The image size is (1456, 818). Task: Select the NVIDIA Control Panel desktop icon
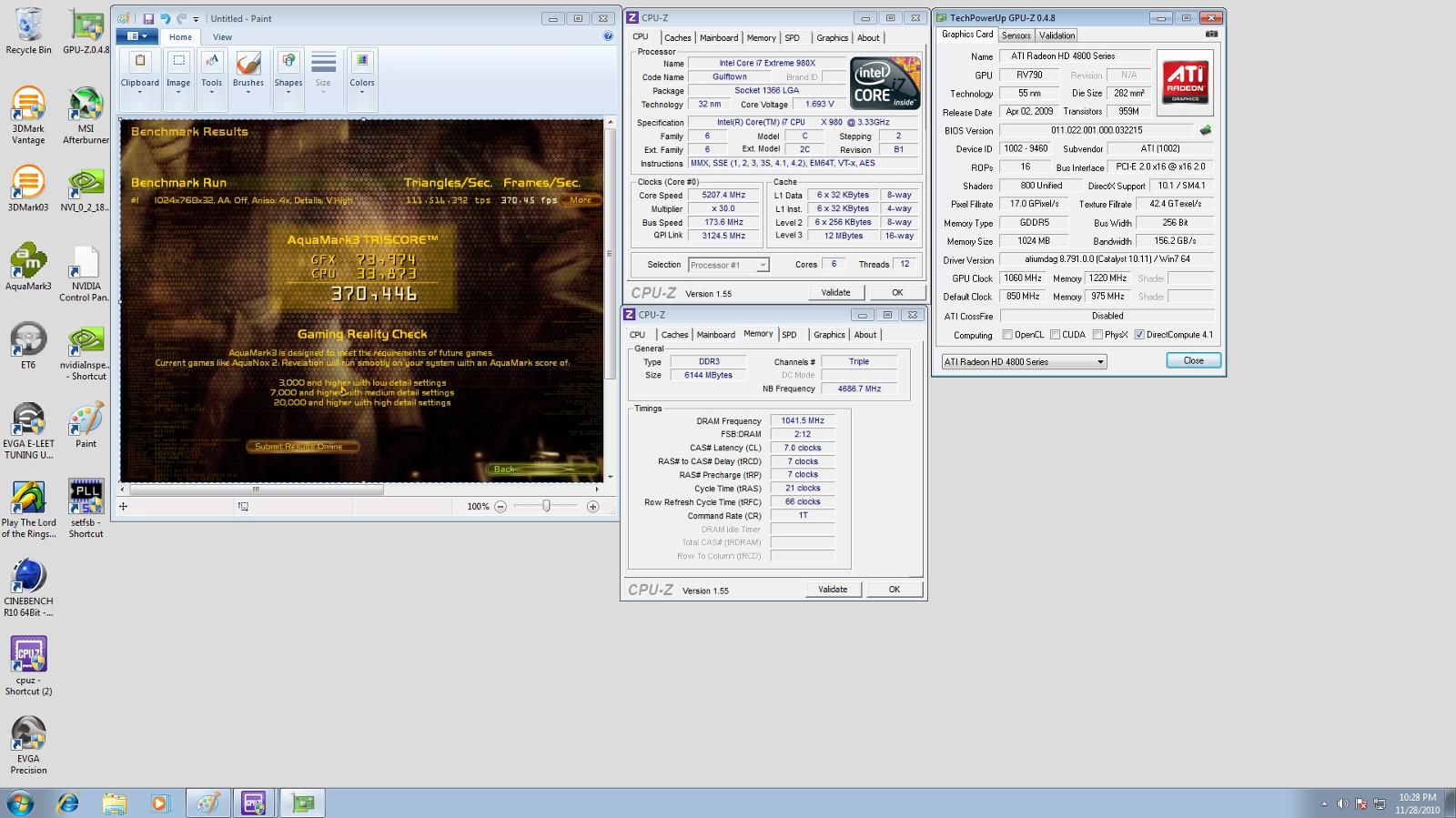(85, 274)
